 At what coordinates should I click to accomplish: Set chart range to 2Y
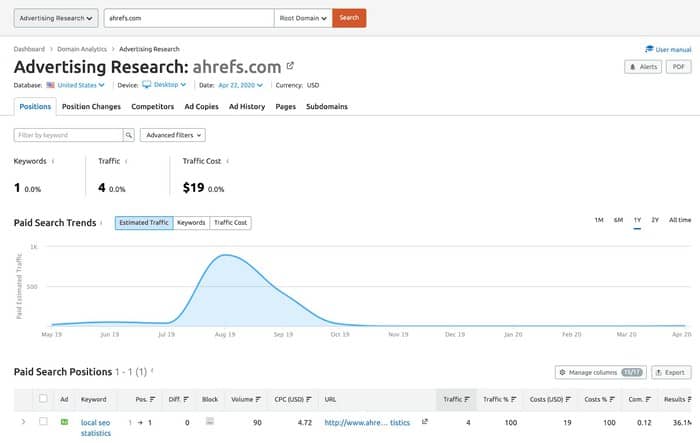click(655, 220)
